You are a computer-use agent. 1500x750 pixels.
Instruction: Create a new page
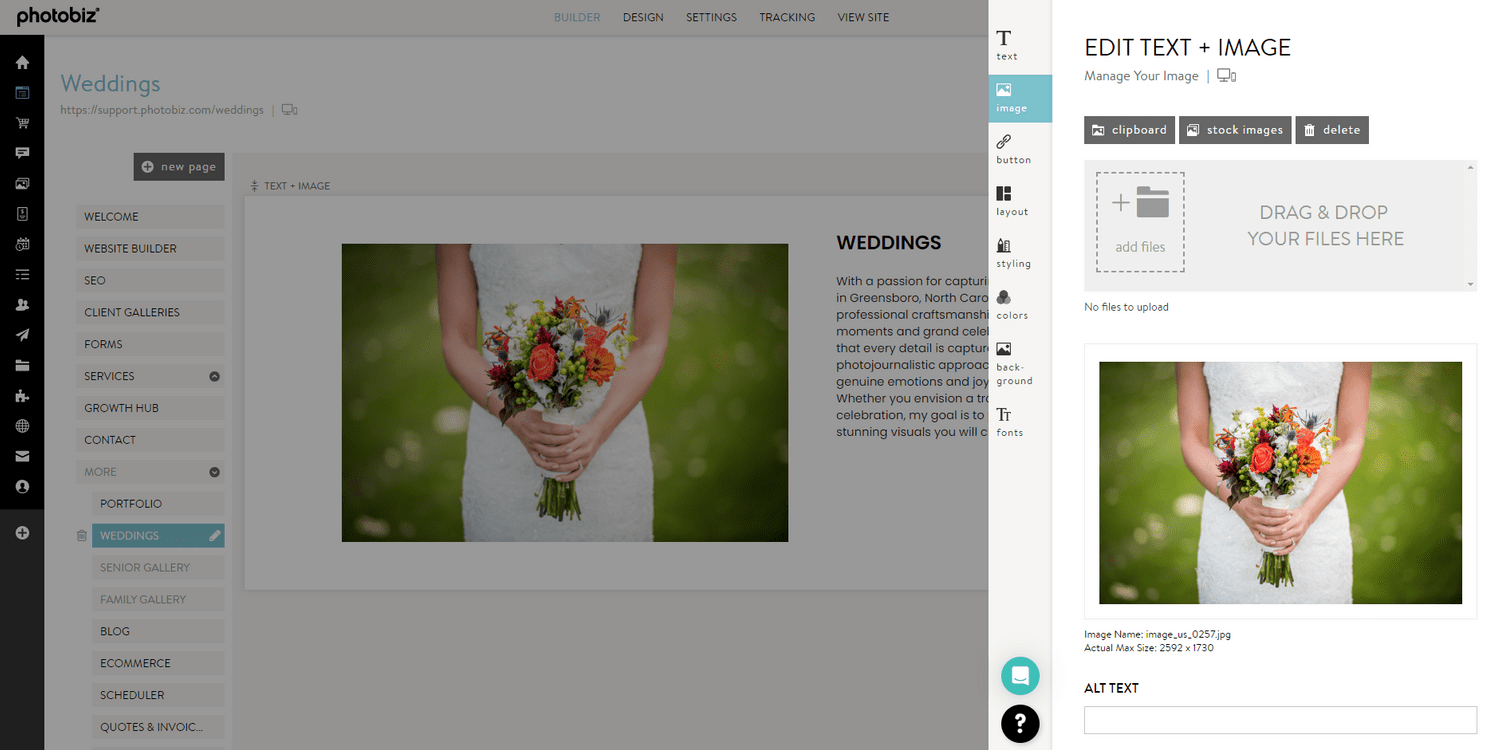[178, 166]
